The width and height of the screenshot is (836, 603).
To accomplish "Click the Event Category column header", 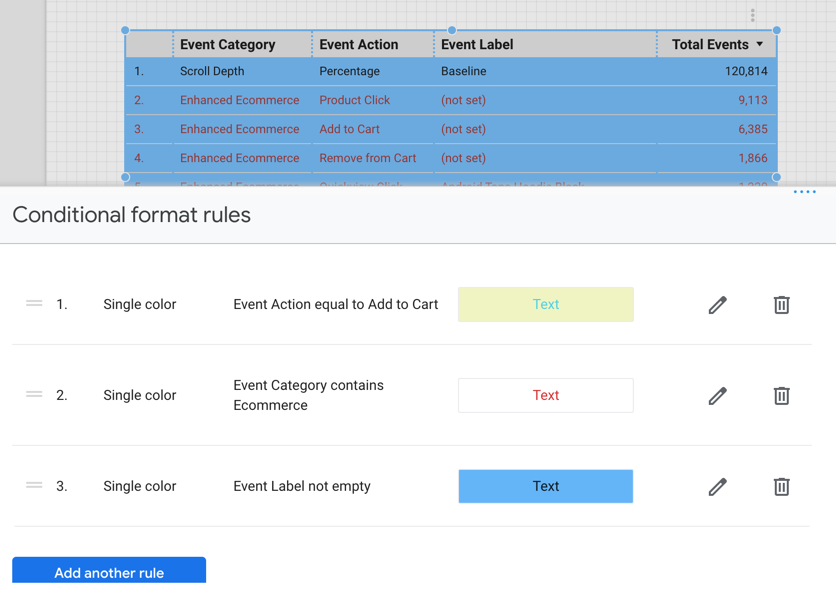I will [x=227, y=44].
